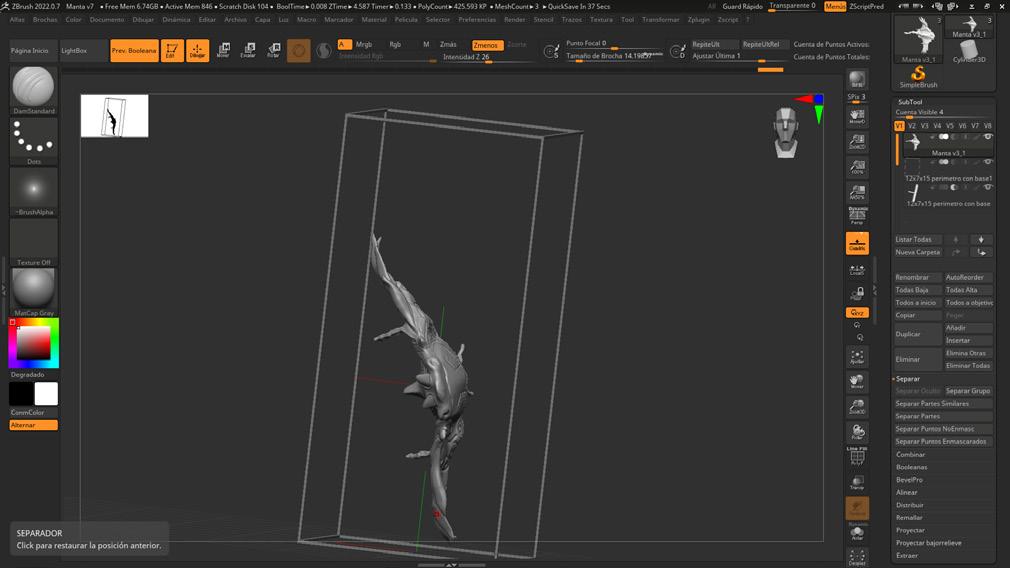The width and height of the screenshot is (1010, 568).
Task: Open the Zplugin menu
Action: coord(698,19)
